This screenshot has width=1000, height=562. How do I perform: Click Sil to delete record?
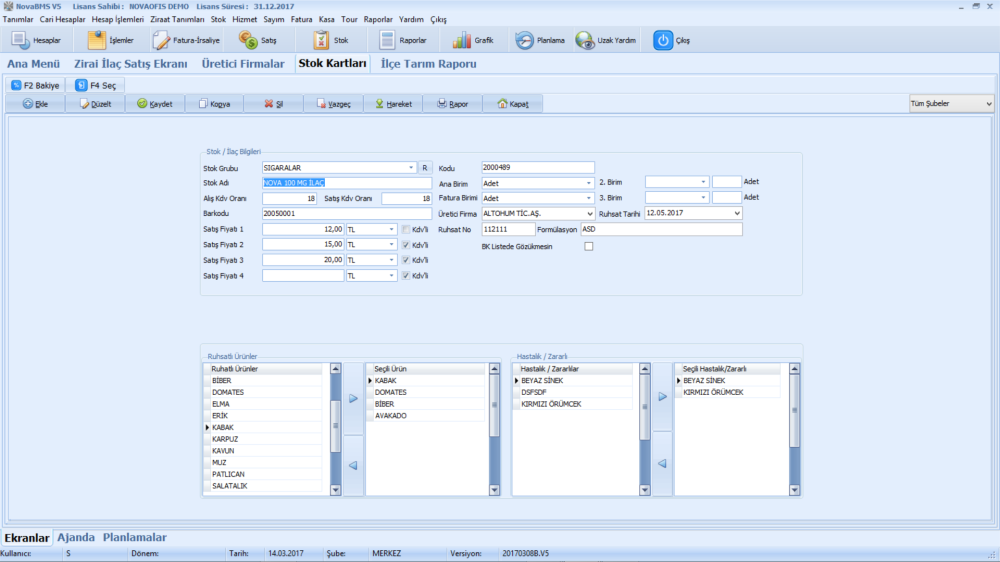coord(274,103)
